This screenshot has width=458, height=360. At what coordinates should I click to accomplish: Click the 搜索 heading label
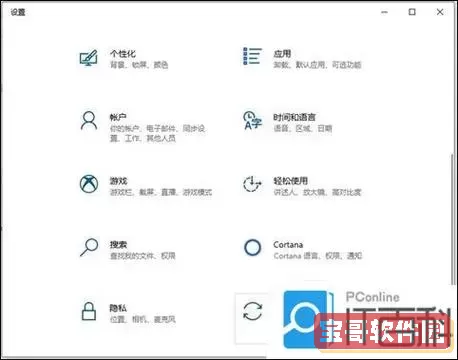[118, 245]
